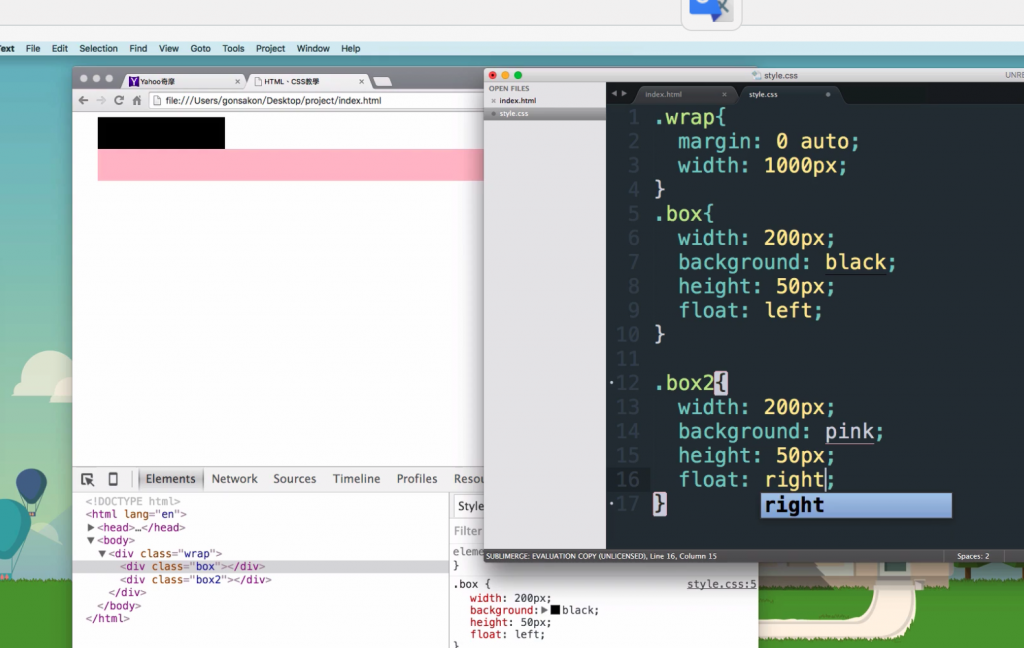Viewport: 1024px width, 648px height.
Task: Expand the head node in DevTools
Action: [91, 527]
